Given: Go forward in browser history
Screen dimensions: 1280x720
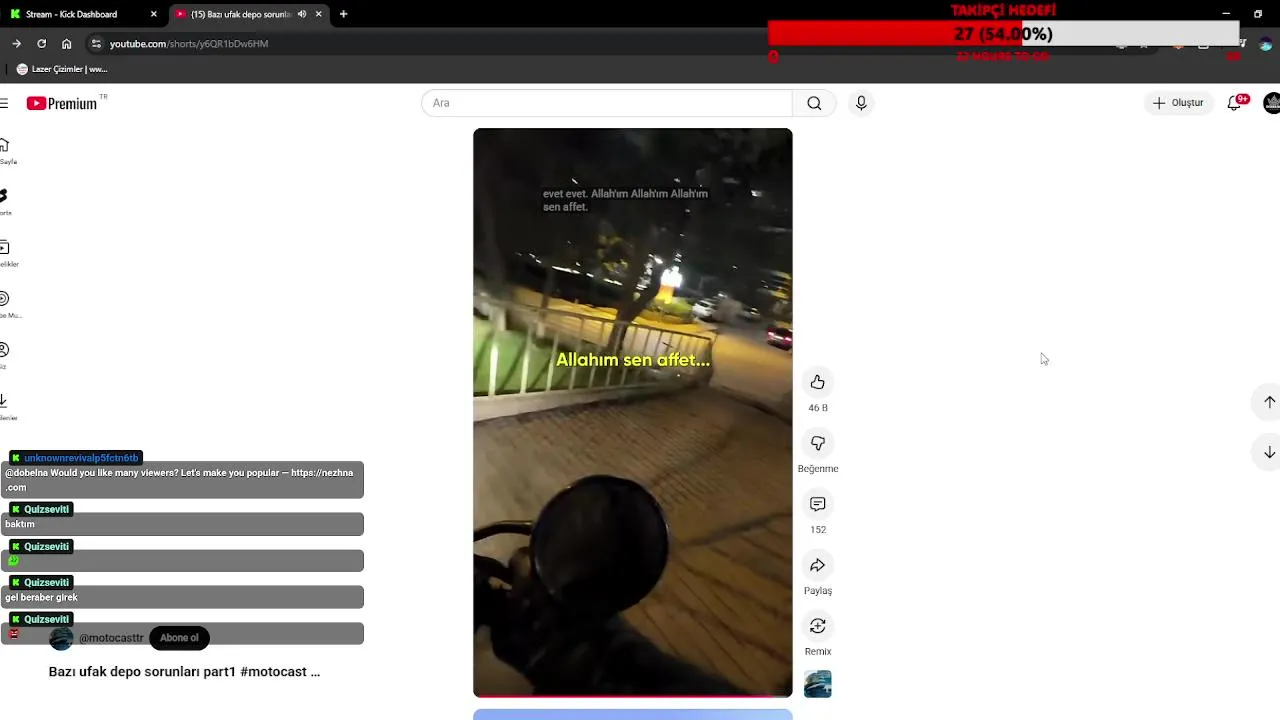Looking at the screenshot, I should coord(16,44).
